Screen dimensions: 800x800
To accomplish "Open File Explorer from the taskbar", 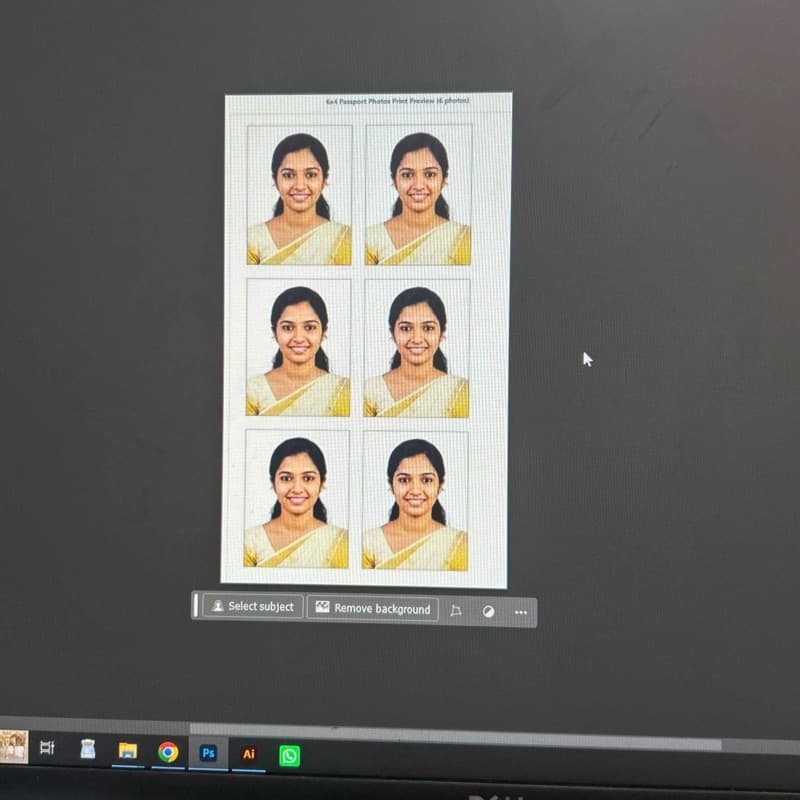I will coord(128,751).
